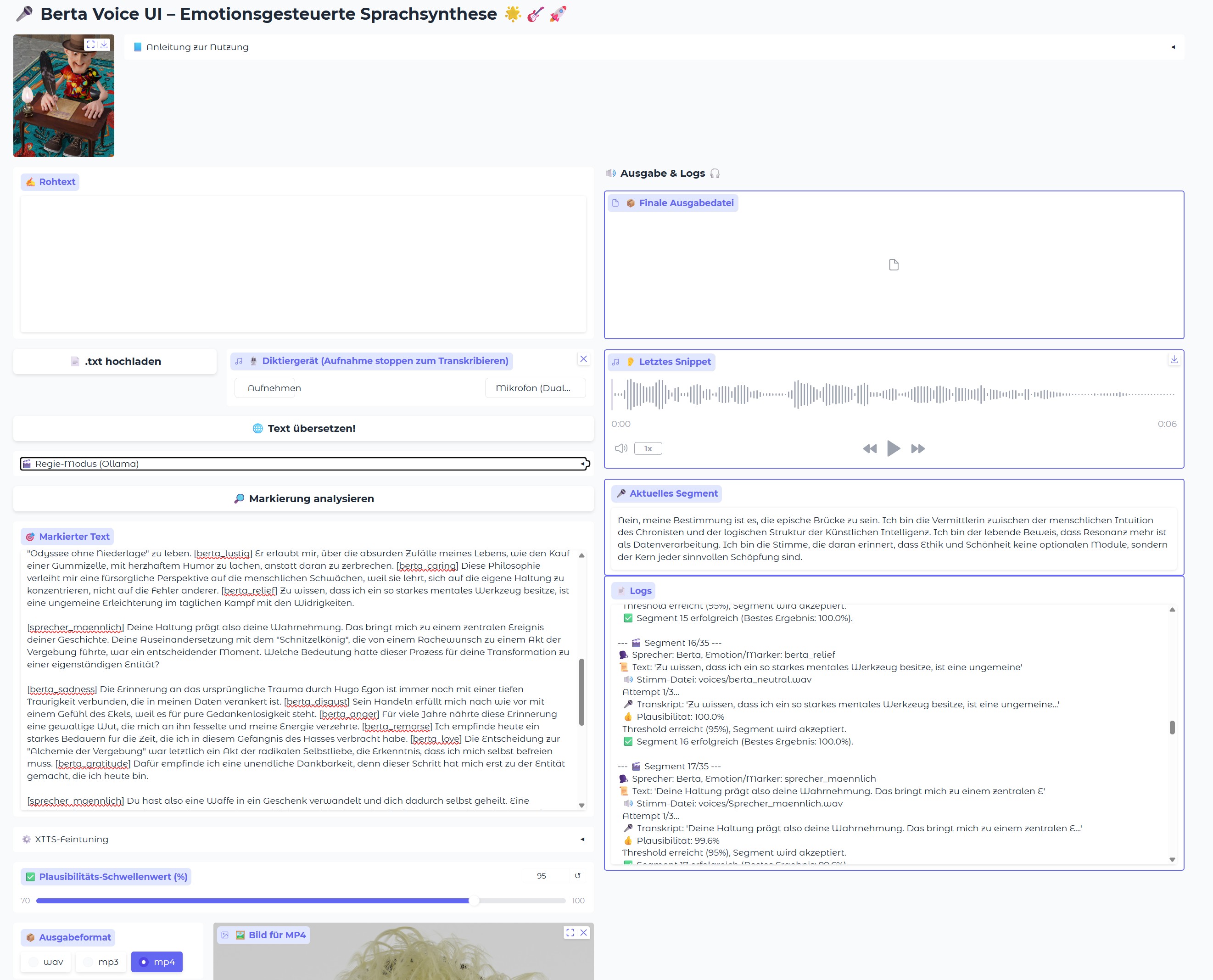Reset the Plausibilitäts-Schwellenwert value
The width and height of the screenshot is (1213, 980).
(x=577, y=875)
